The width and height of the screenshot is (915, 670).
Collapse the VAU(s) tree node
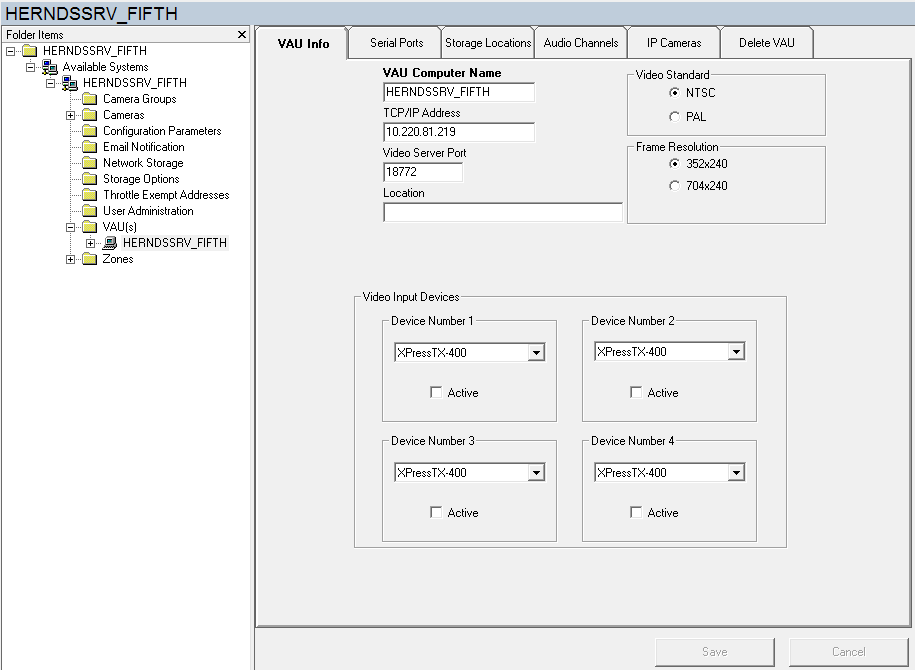[69, 226]
